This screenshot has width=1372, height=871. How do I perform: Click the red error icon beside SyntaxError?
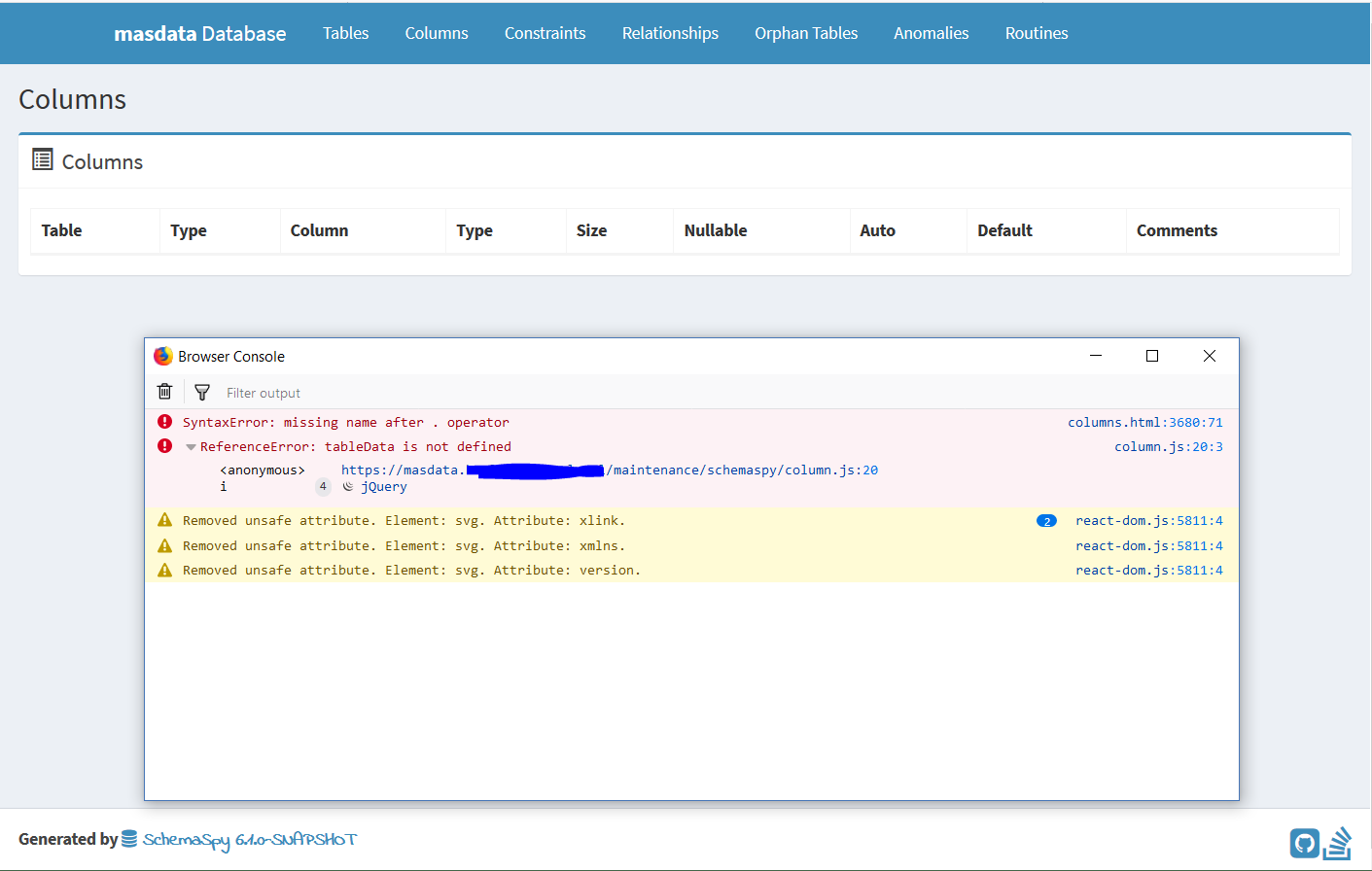(x=164, y=421)
